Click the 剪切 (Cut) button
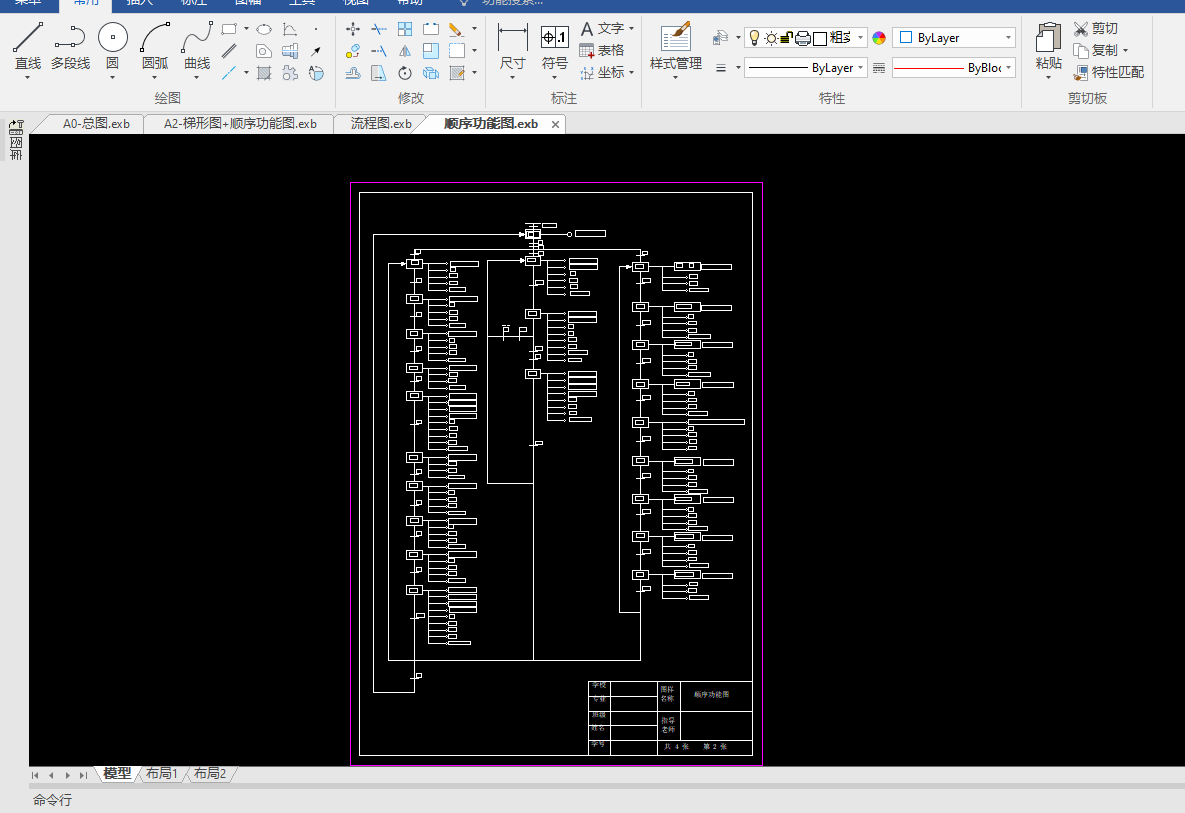The height and width of the screenshot is (813, 1185). click(x=1096, y=28)
